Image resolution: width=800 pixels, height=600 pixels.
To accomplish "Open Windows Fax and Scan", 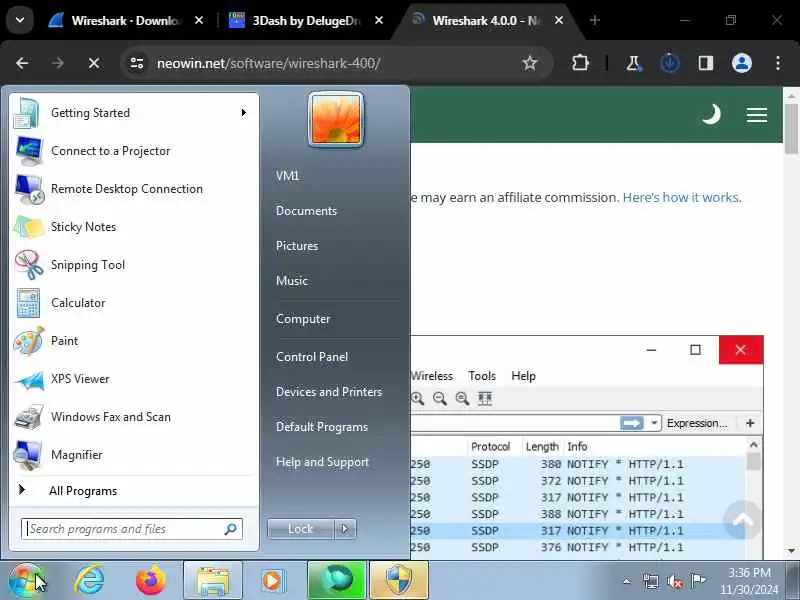I will (x=133, y=417).
